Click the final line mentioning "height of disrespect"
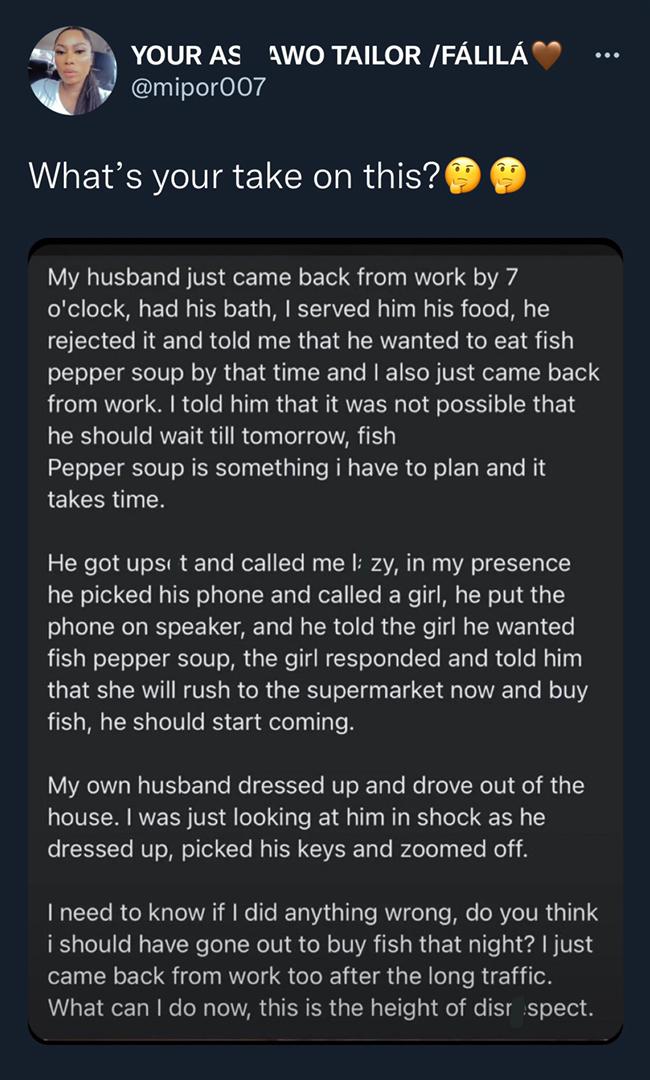 [x=321, y=1006]
